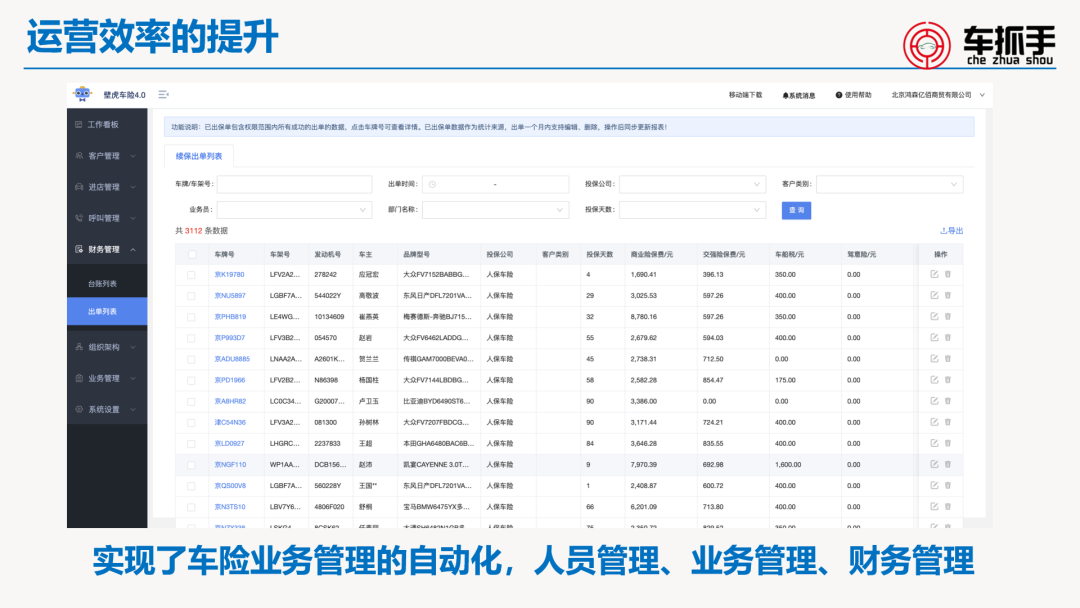Open plate number link 京K19780
The height and width of the screenshot is (608, 1080).
[x=229, y=275]
